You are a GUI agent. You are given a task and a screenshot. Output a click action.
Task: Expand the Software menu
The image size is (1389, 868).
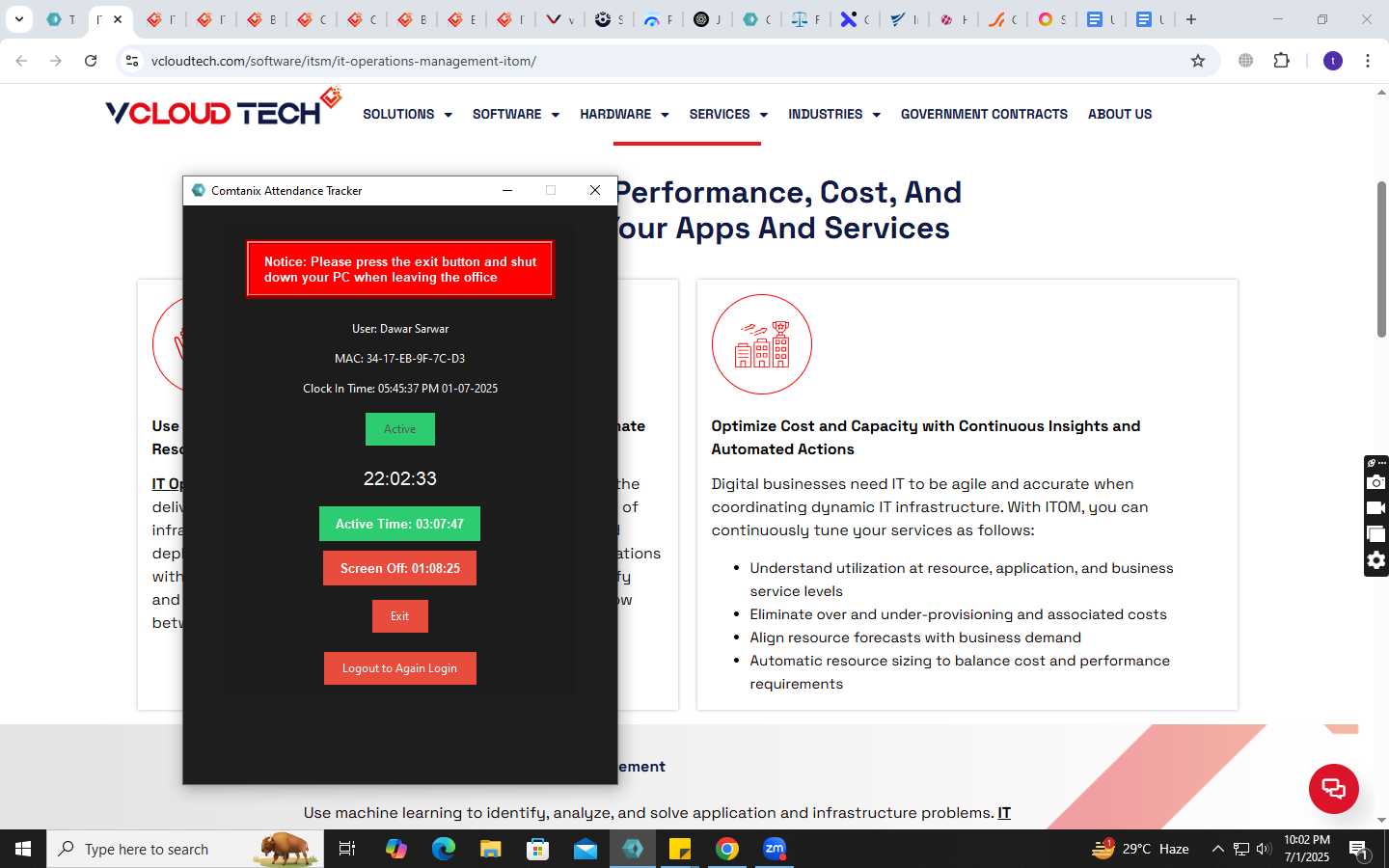(516, 114)
